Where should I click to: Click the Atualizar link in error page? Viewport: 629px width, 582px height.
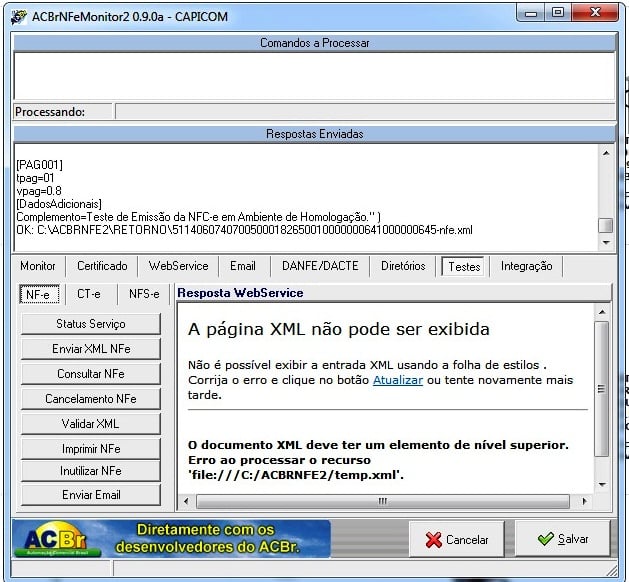pos(398,380)
